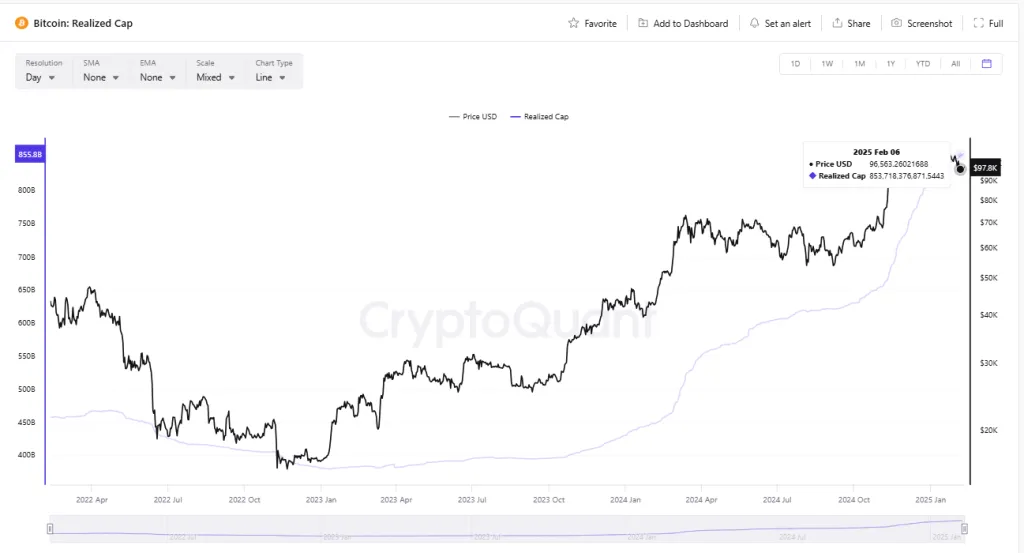Select the All time range button
Screen dimensions: 1024x553
click(x=956, y=64)
